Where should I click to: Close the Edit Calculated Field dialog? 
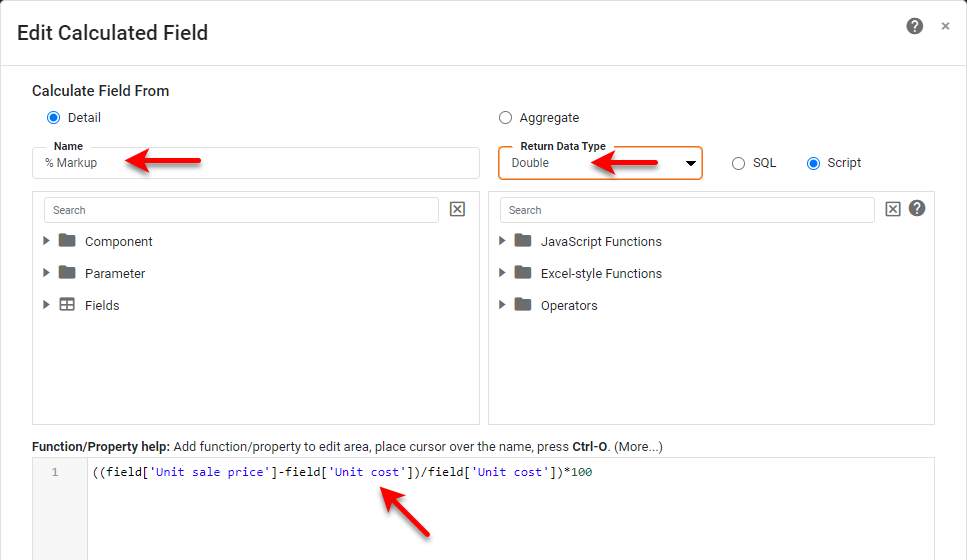point(945,26)
